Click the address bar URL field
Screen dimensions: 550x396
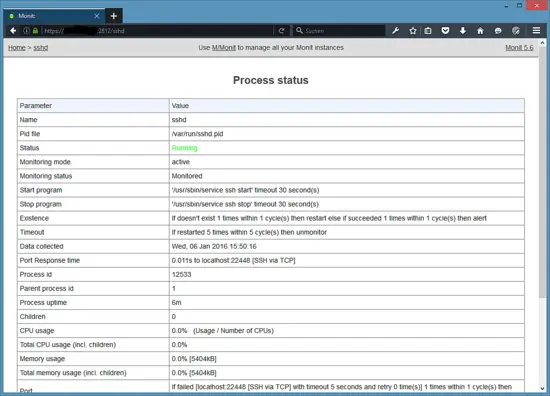[x=157, y=31]
